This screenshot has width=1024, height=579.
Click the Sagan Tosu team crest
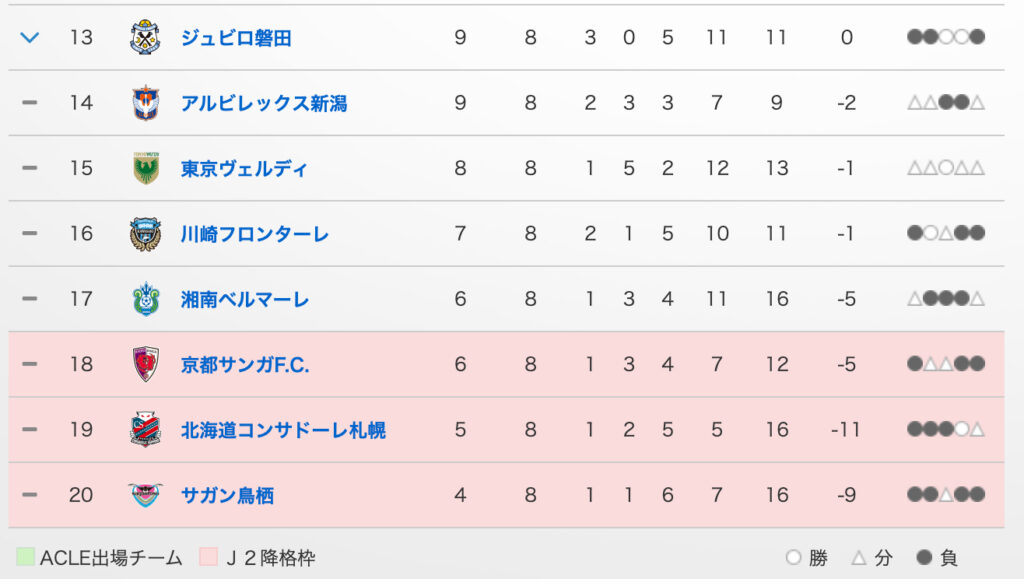click(x=145, y=495)
